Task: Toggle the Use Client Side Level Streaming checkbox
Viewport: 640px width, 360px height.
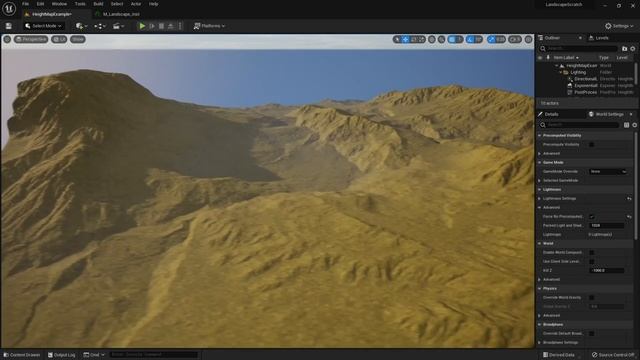Action: point(591,262)
